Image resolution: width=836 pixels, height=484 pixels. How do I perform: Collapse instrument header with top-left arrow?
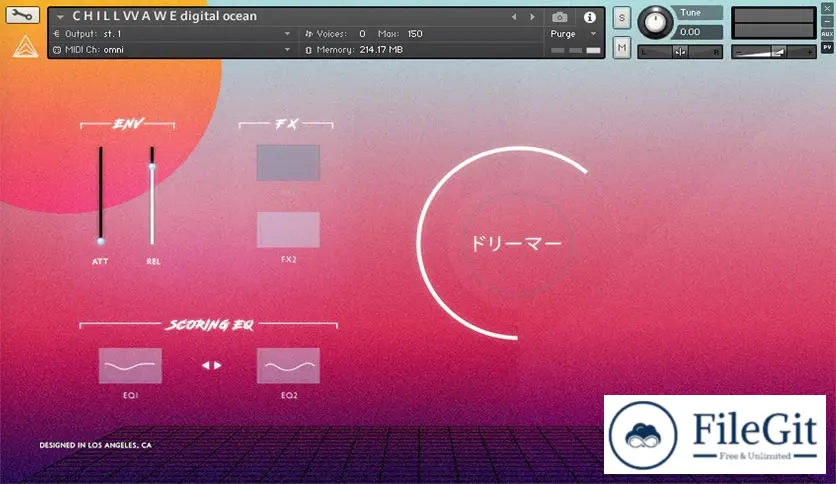[60, 17]
